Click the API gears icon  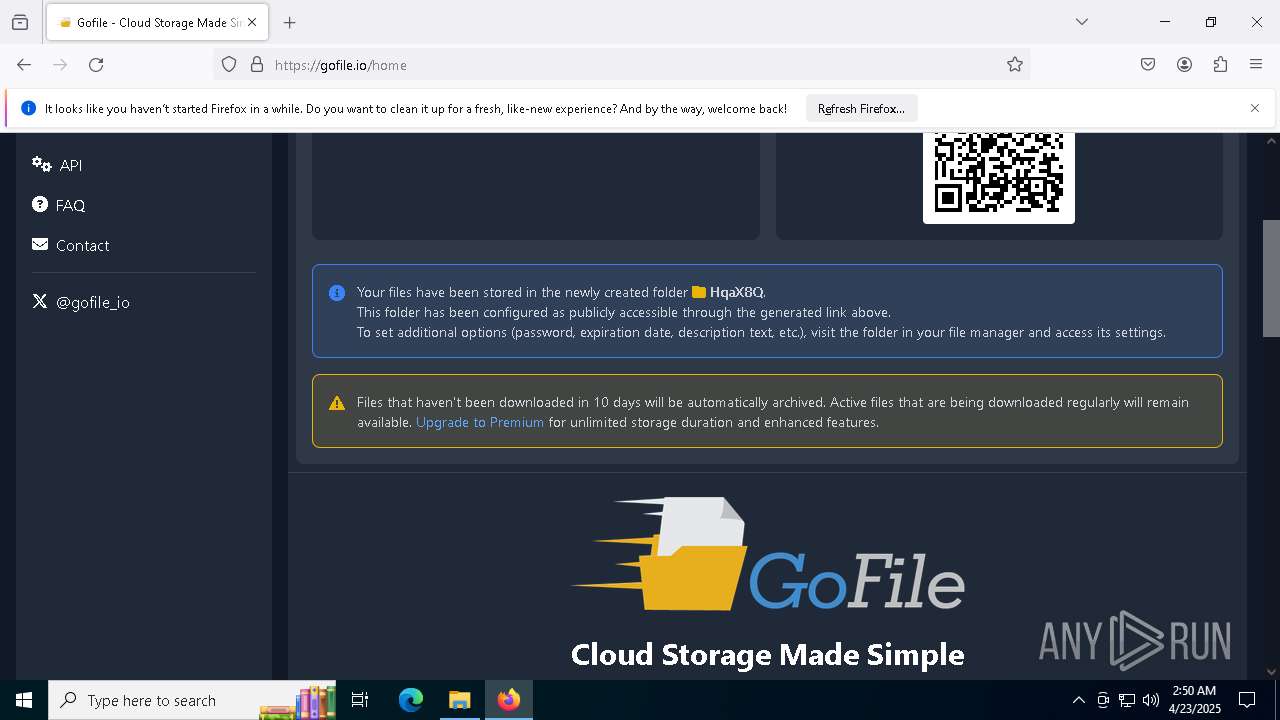tap(41, 164)
